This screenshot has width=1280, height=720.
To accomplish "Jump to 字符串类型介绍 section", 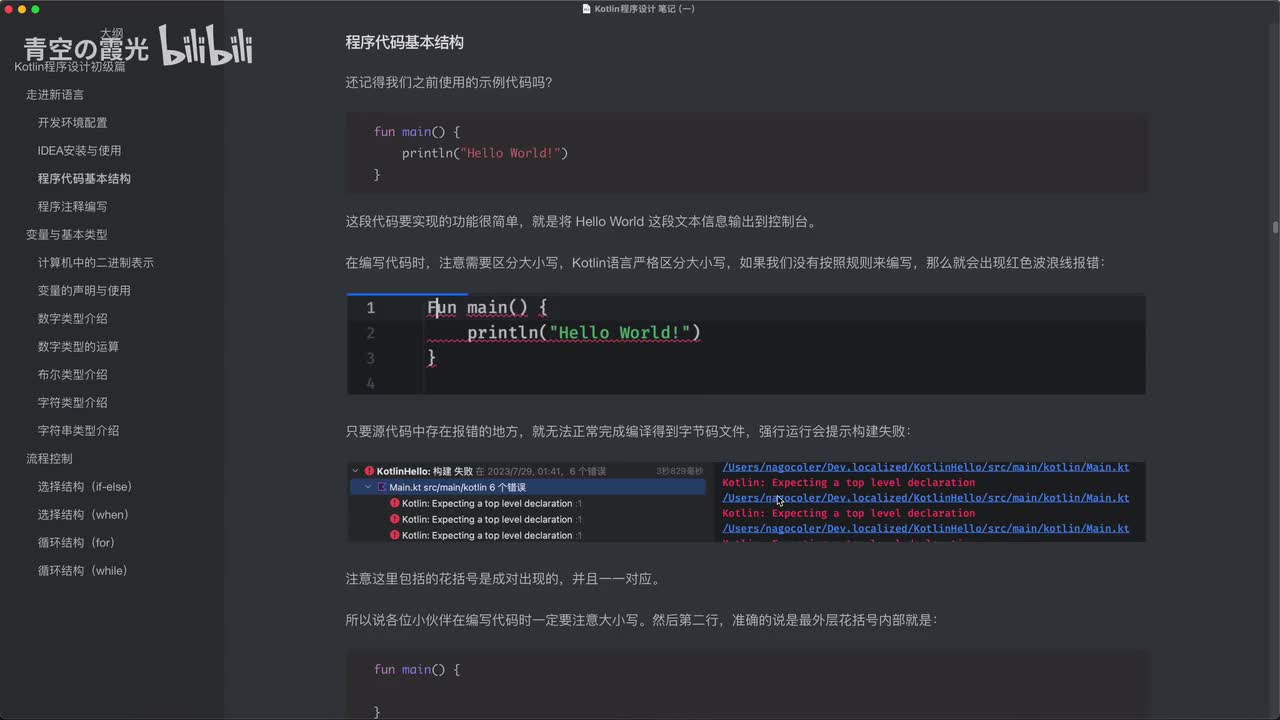I will (x=78, y=431).
